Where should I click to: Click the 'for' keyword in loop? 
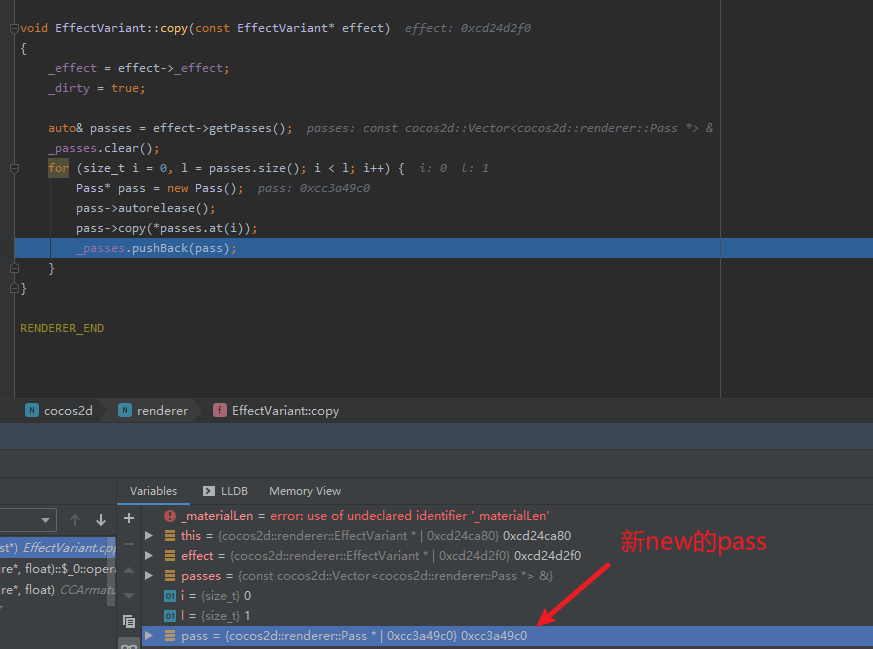[58, 168]
